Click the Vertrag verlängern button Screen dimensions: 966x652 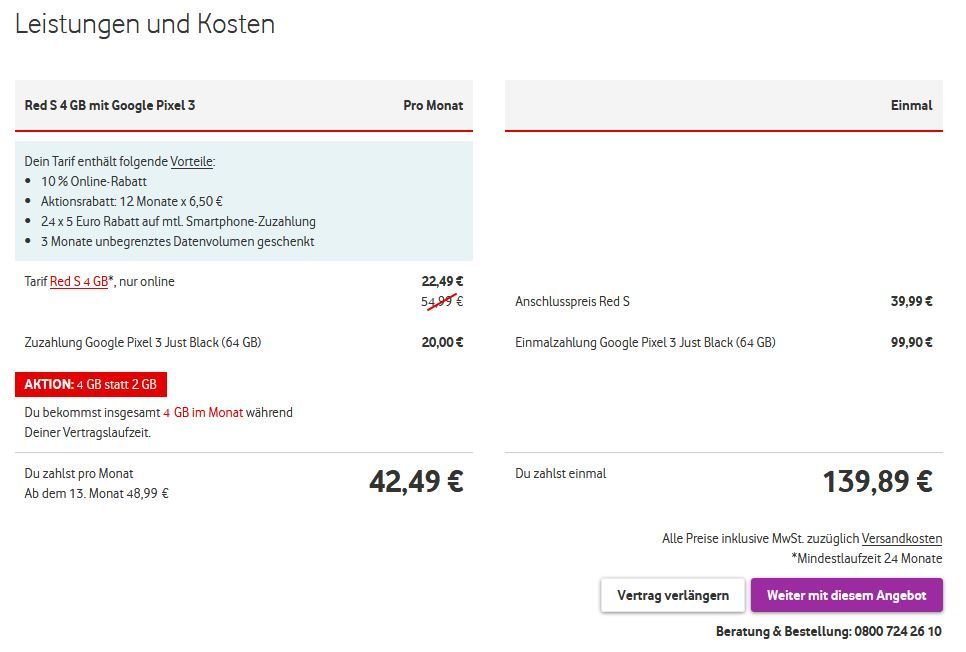[x=673, y=595]
